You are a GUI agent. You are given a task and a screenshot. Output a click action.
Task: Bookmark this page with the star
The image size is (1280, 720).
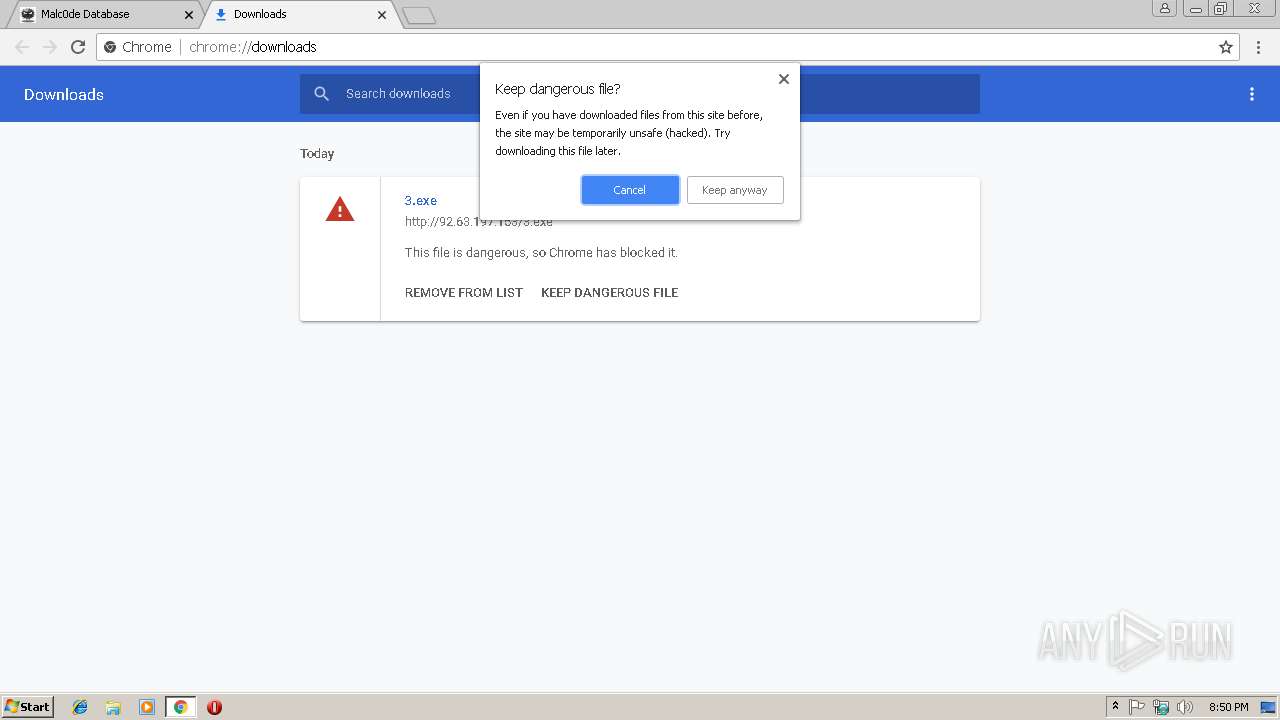(x=1226, y=47)
